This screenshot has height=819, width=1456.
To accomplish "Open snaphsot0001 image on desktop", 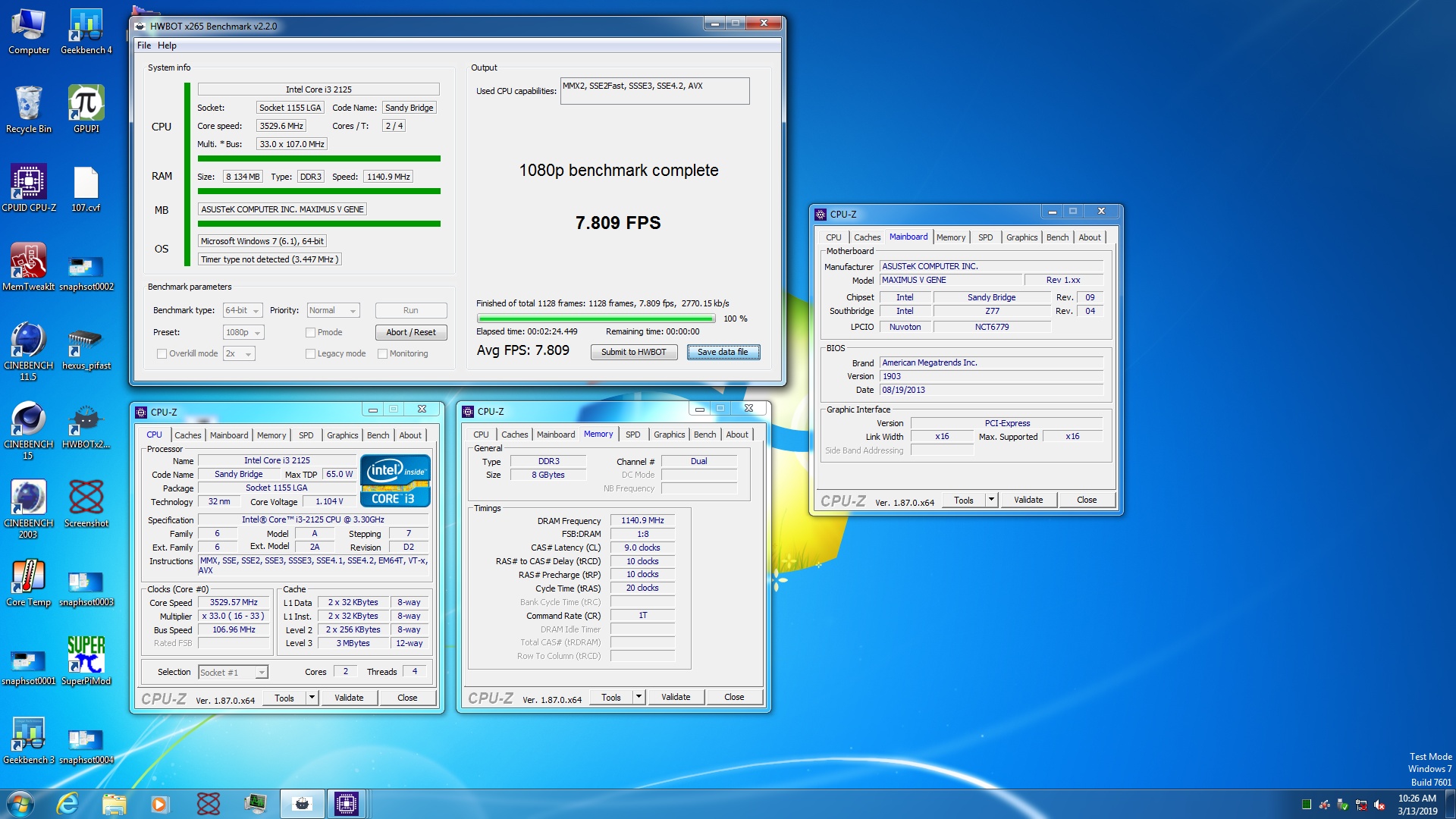I will point(29,667).
